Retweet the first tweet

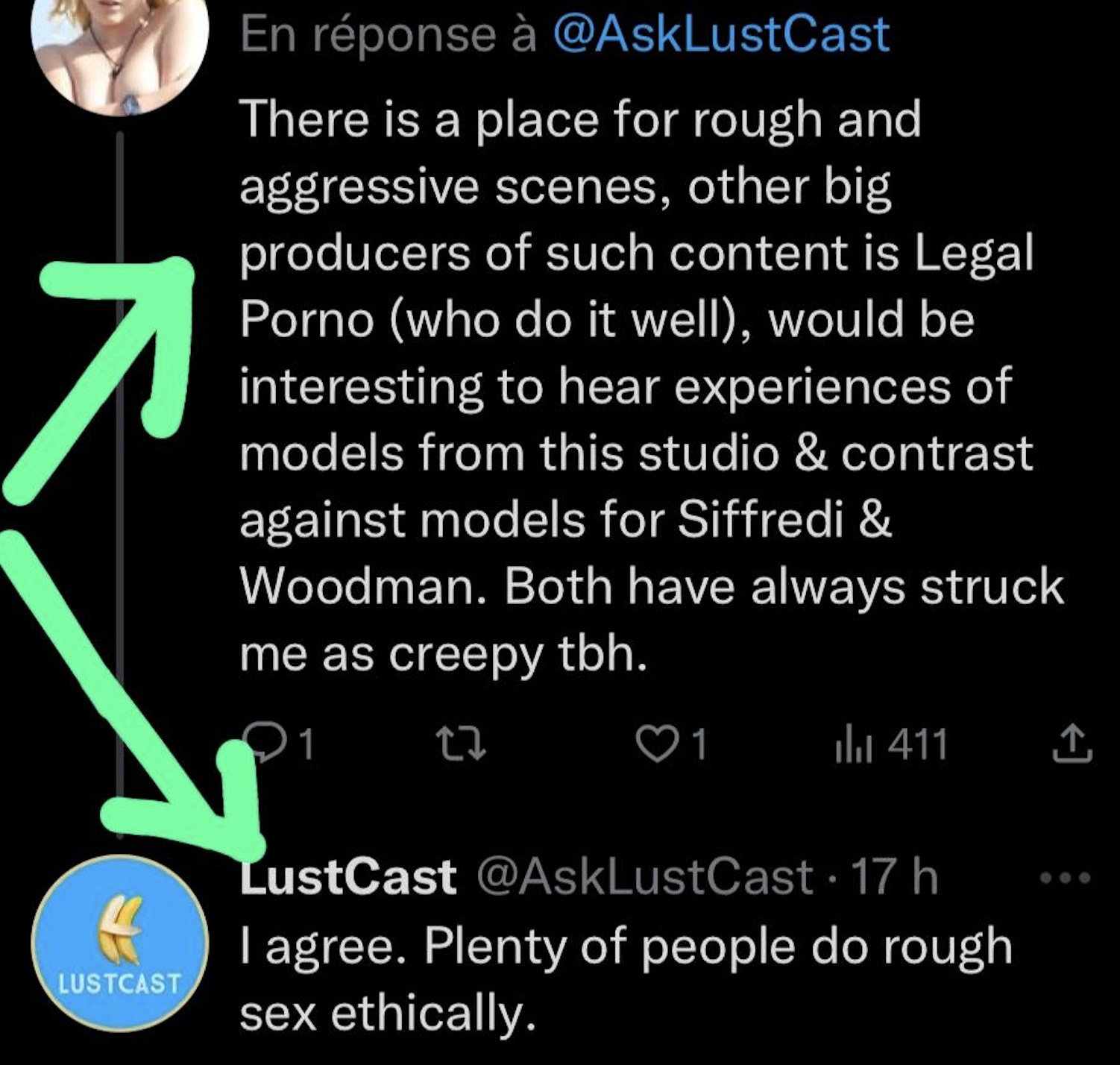pyautogui.click(x=460, y=744)
